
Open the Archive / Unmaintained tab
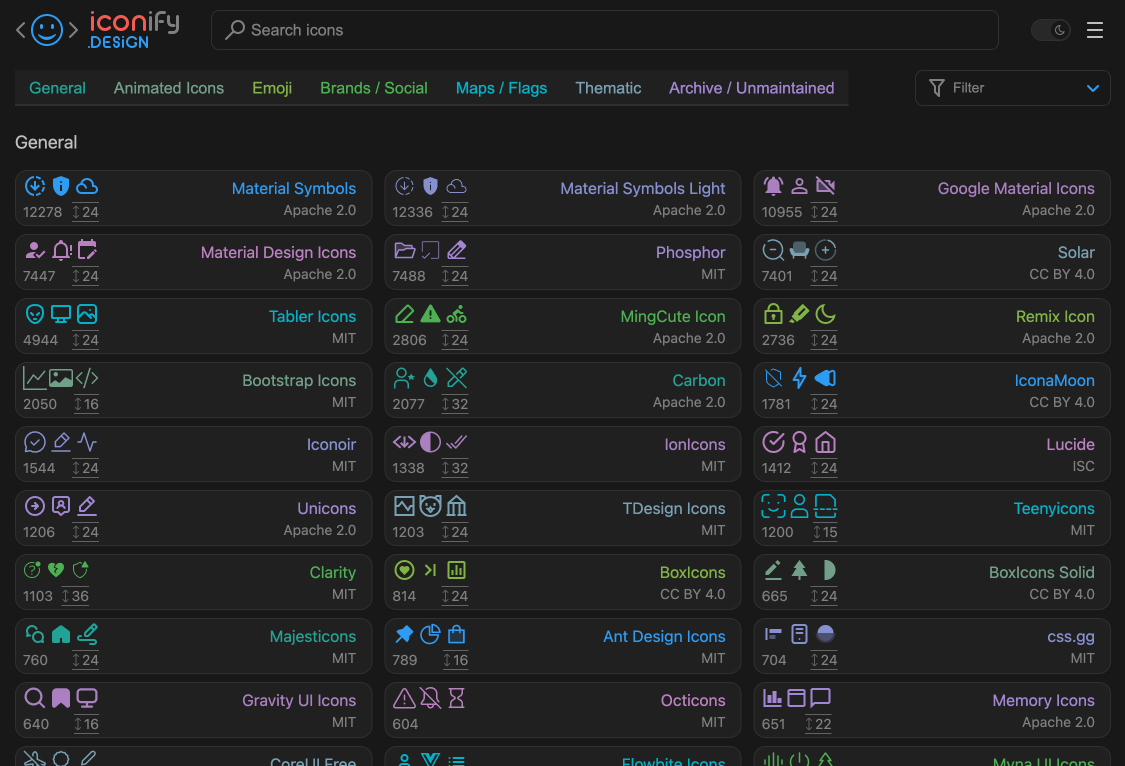(x=751, y=88)
